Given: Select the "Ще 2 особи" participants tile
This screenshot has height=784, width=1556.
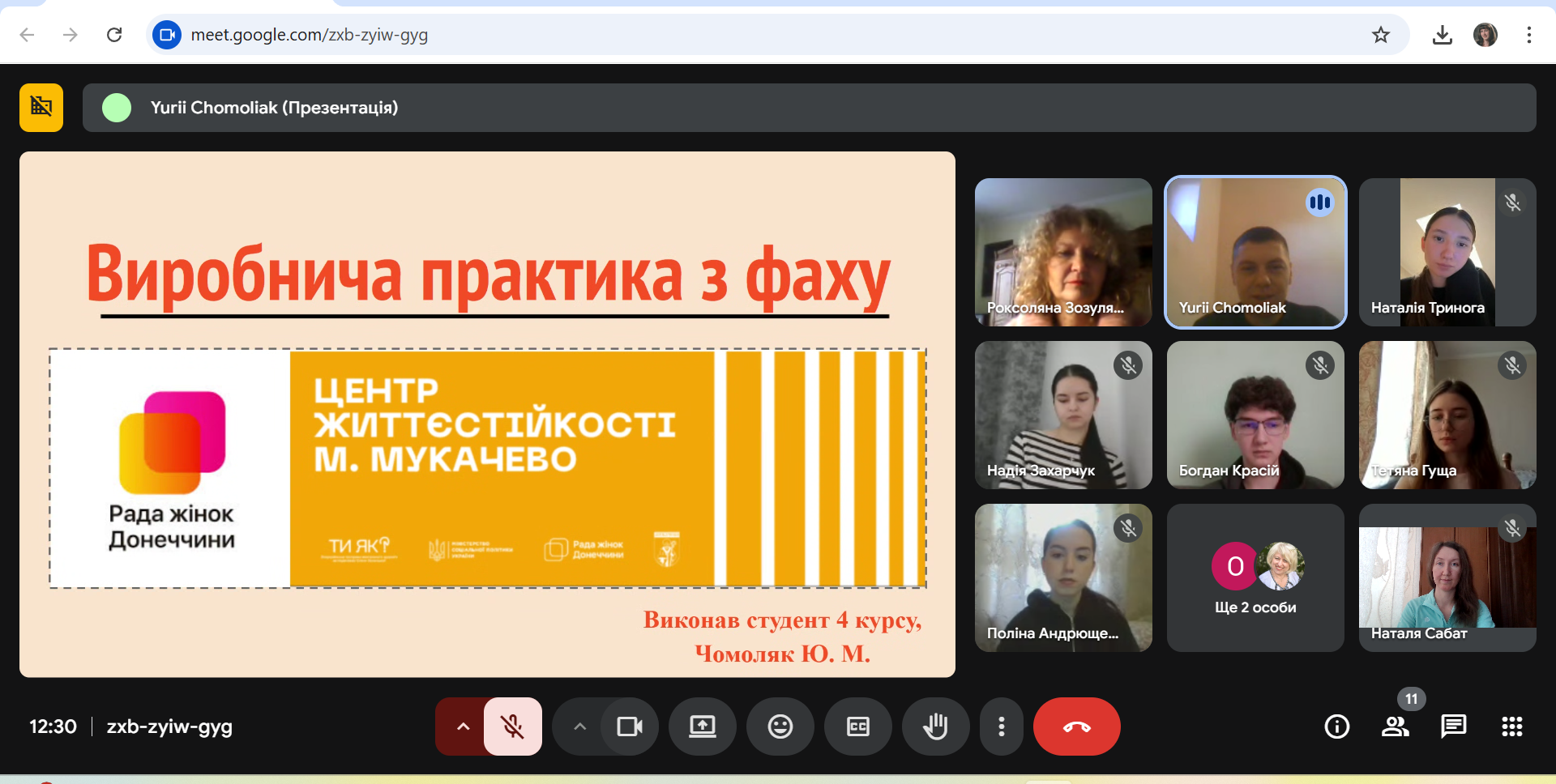Looking at the screenshot, I should click(x=1255, y=577).
